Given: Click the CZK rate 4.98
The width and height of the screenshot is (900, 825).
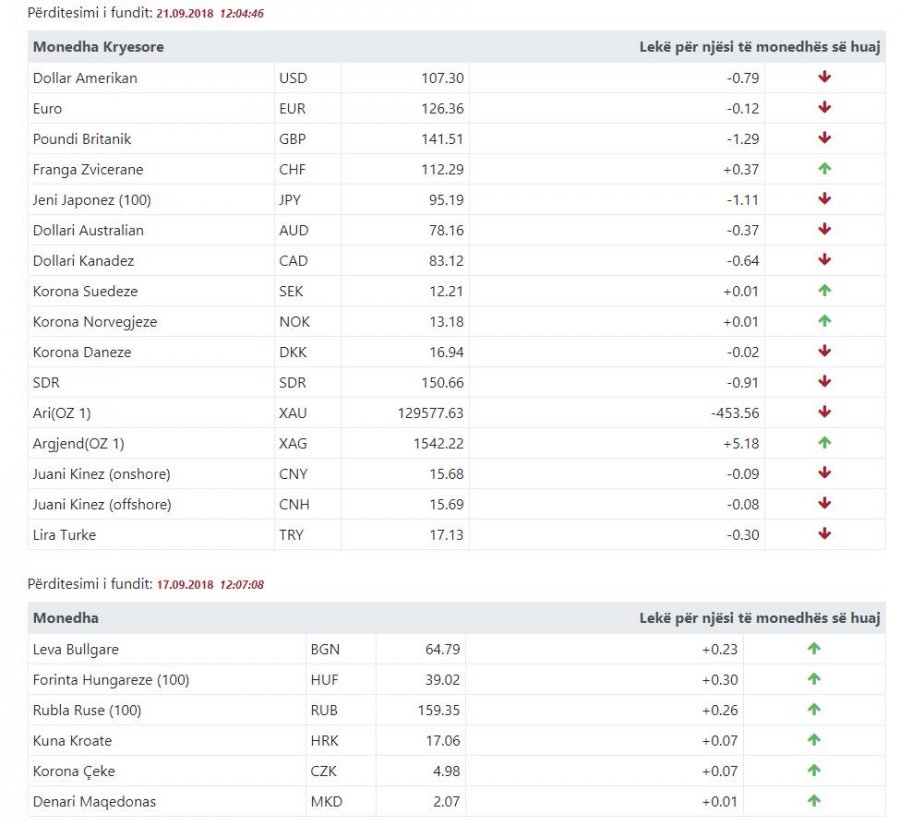Looking at the screenshot, I should 446,771.
